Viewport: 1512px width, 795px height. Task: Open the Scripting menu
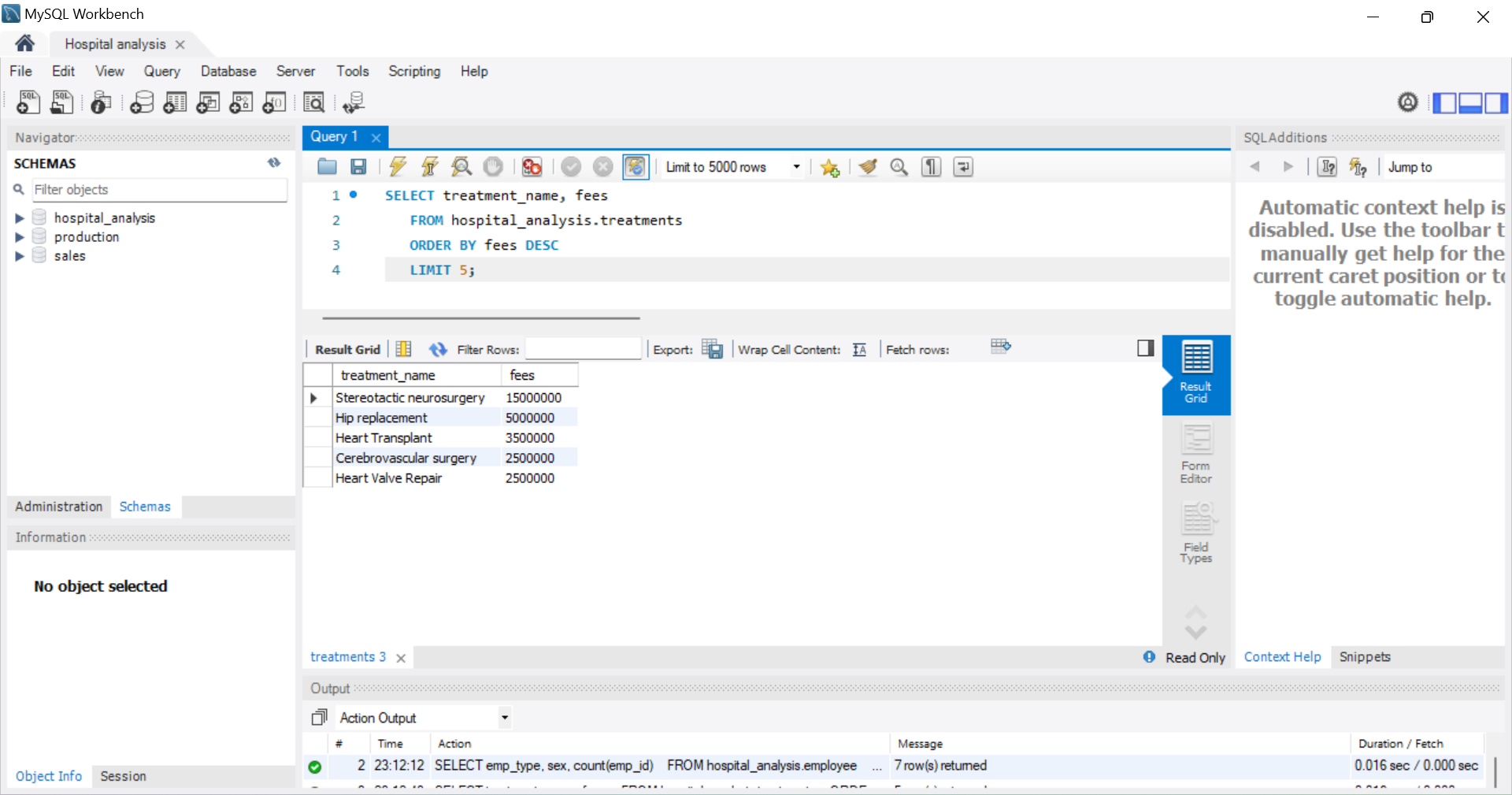pyautogui.click(x=414, y=71)
